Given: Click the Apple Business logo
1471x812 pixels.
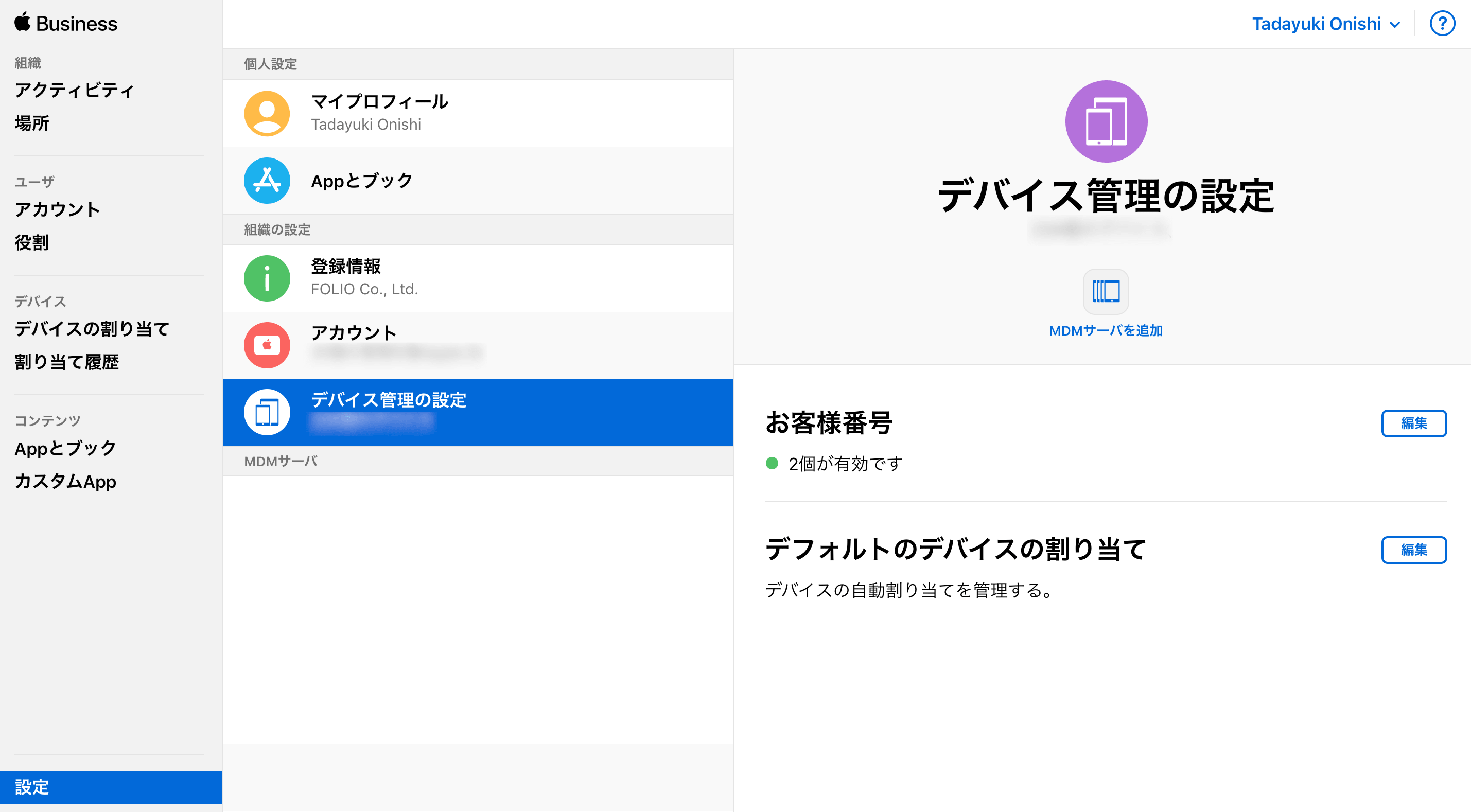Looking at the screenshot, I should 66,23.
